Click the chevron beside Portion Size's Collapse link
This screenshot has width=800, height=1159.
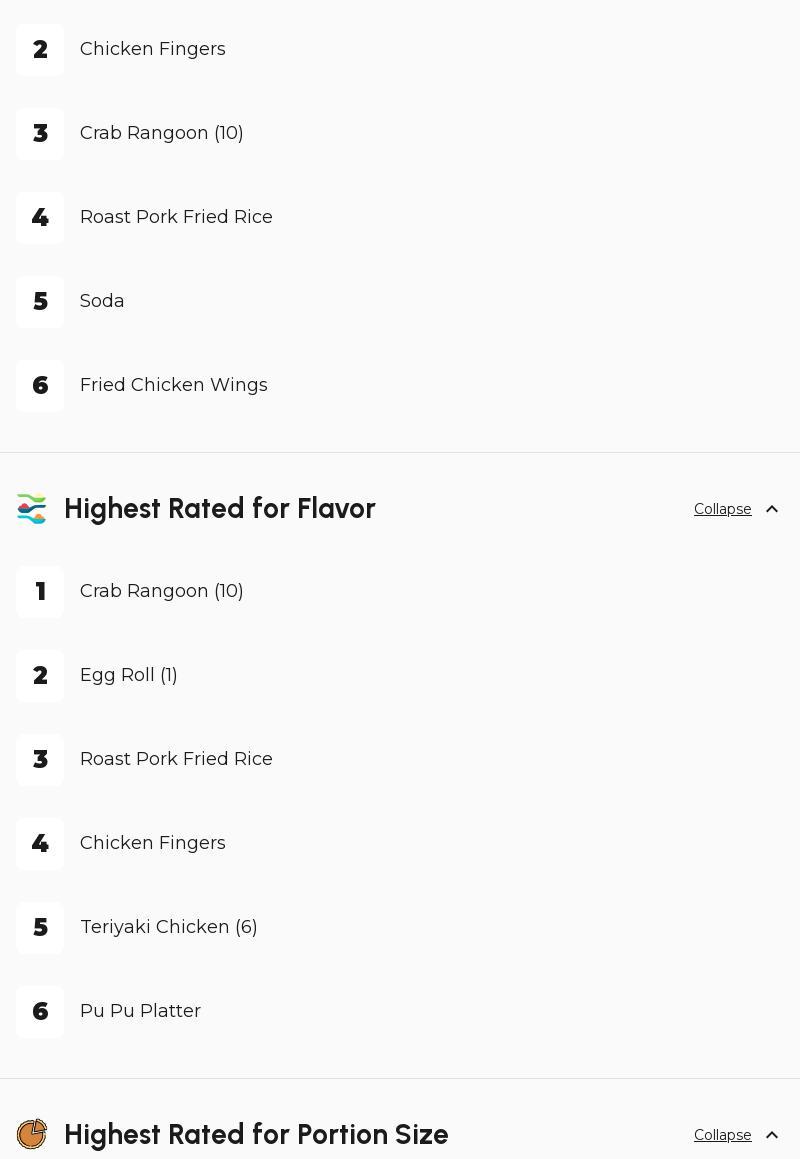[772, 1135]
